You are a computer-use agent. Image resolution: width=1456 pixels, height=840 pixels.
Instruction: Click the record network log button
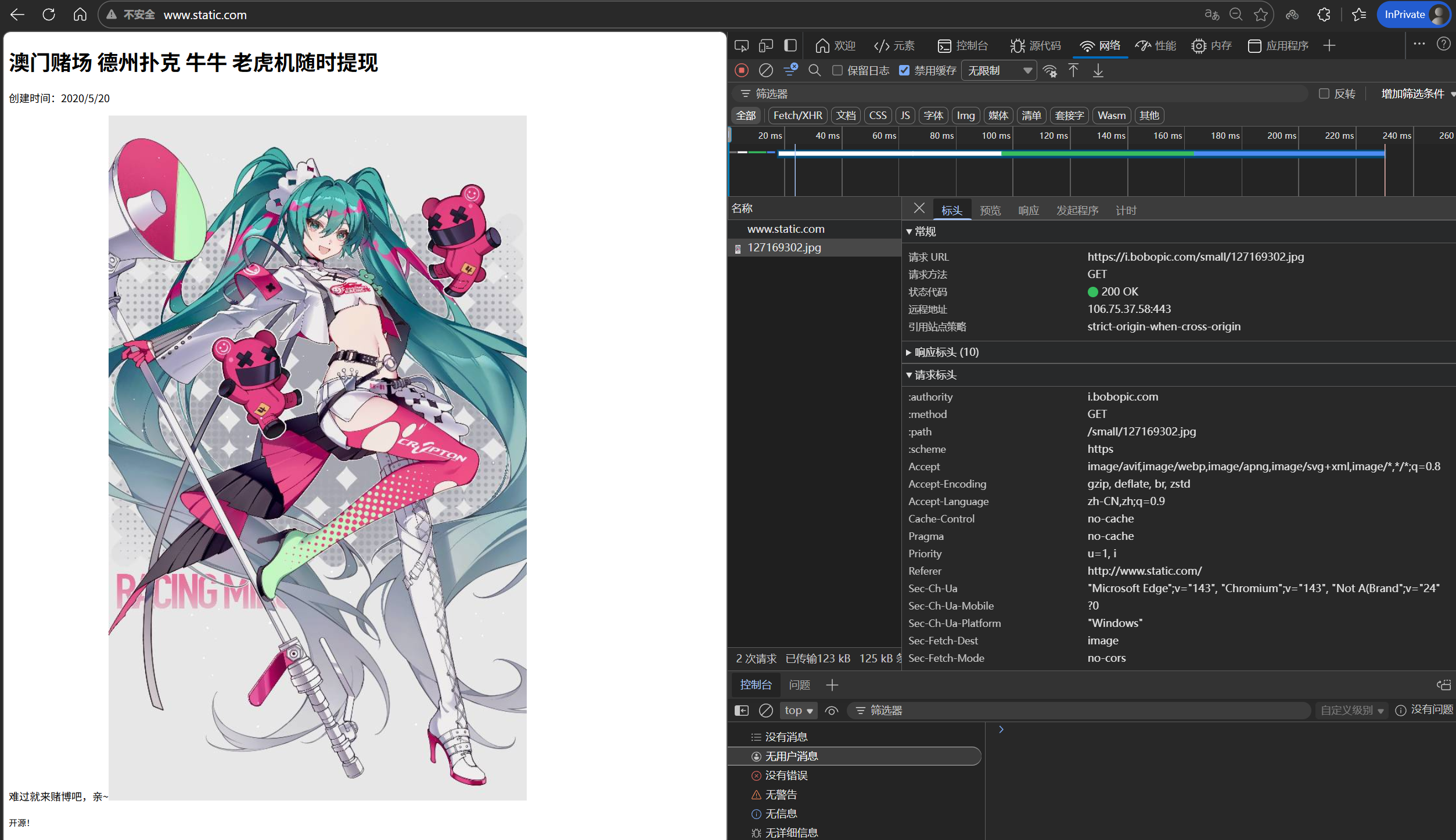click(742, 71)
